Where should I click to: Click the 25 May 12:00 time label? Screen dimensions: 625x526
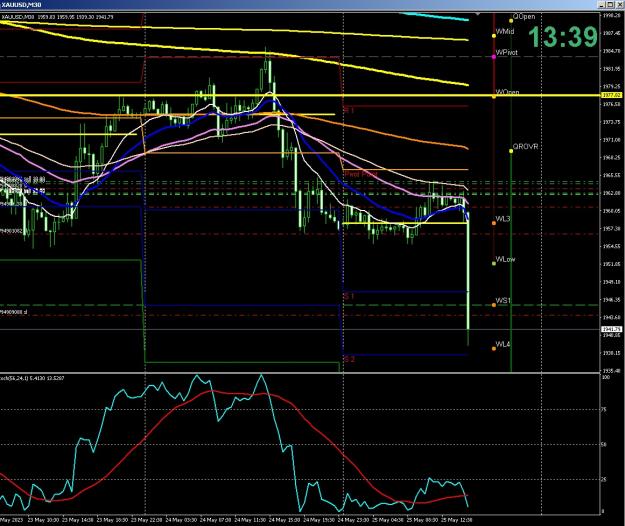456,520
